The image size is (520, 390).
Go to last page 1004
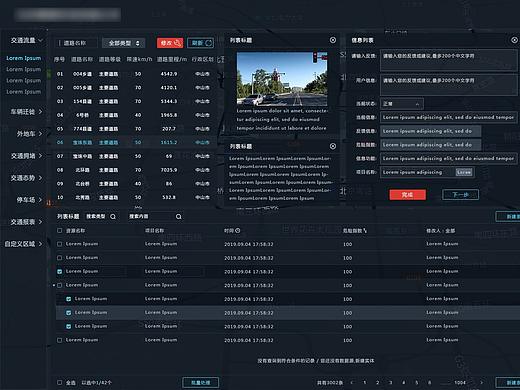tap(460, 383)
